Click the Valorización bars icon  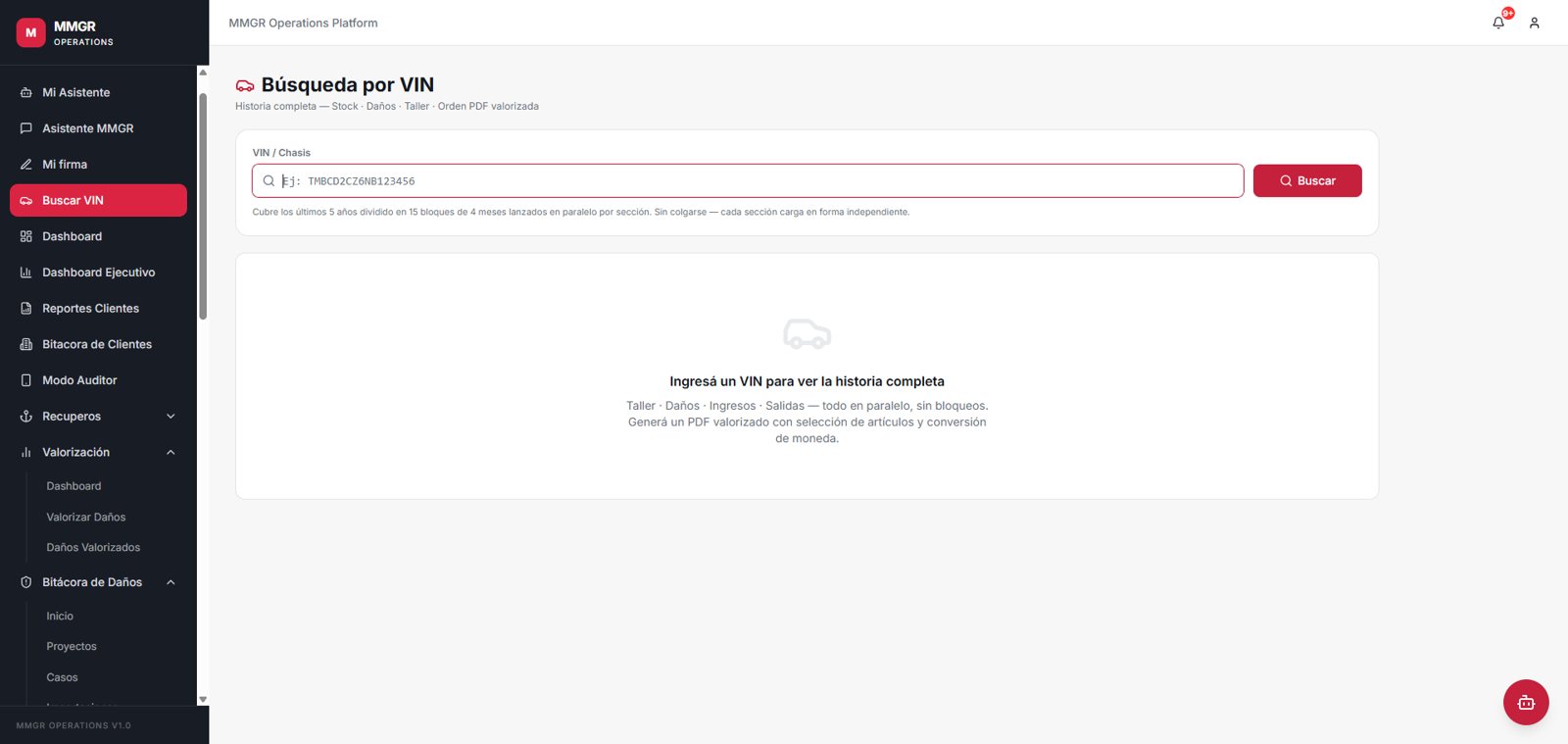[26, 453]
